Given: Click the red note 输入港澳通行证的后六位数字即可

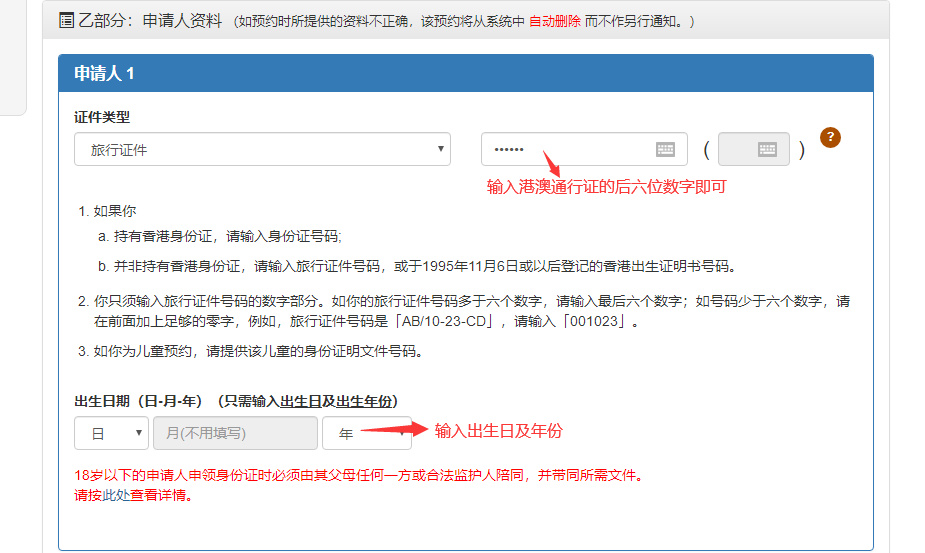Looking at the screenshot, I should tap(606, 187).
